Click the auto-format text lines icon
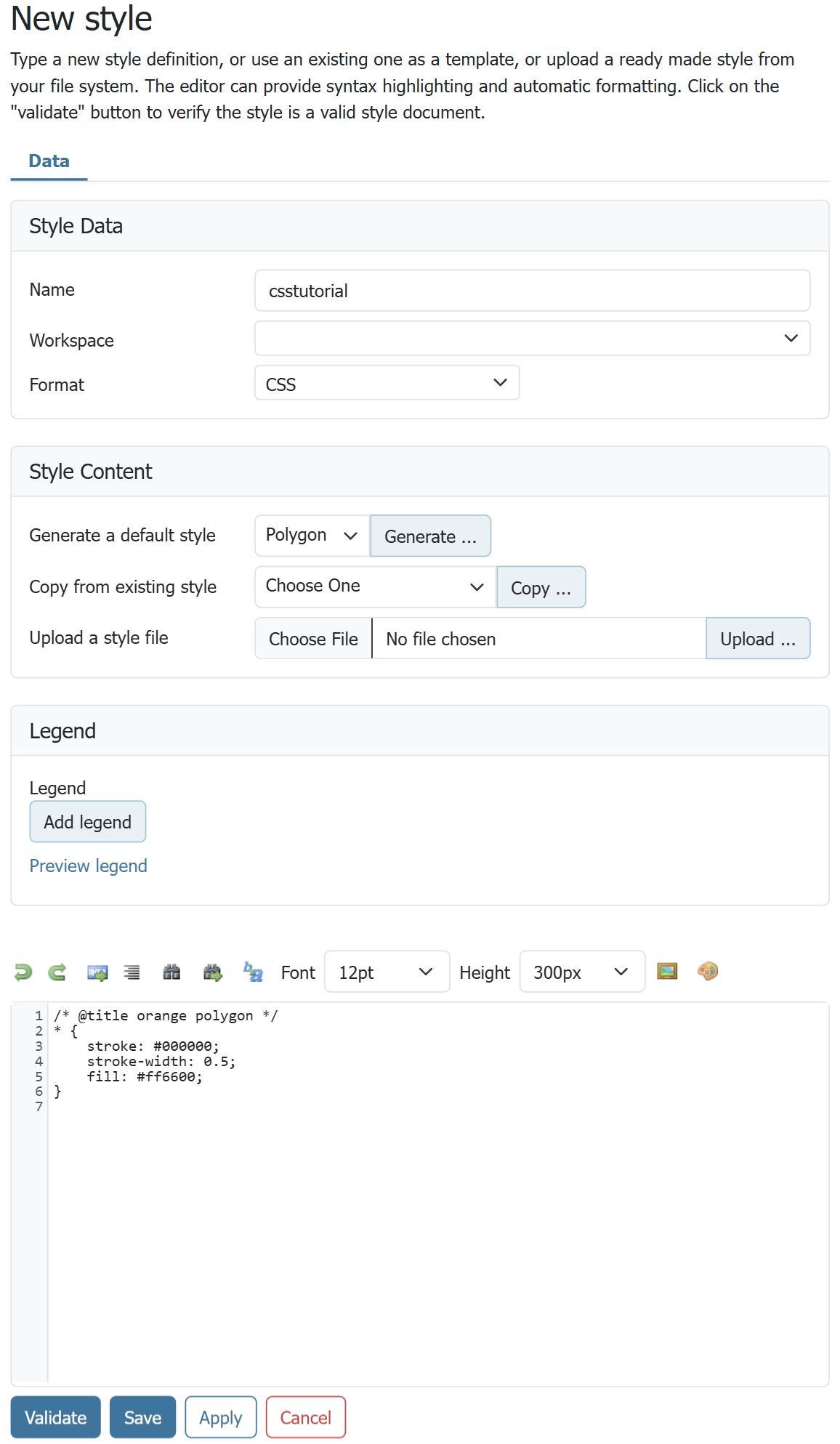This screenshot has width=840, height=1444. (x=132, y=972)
